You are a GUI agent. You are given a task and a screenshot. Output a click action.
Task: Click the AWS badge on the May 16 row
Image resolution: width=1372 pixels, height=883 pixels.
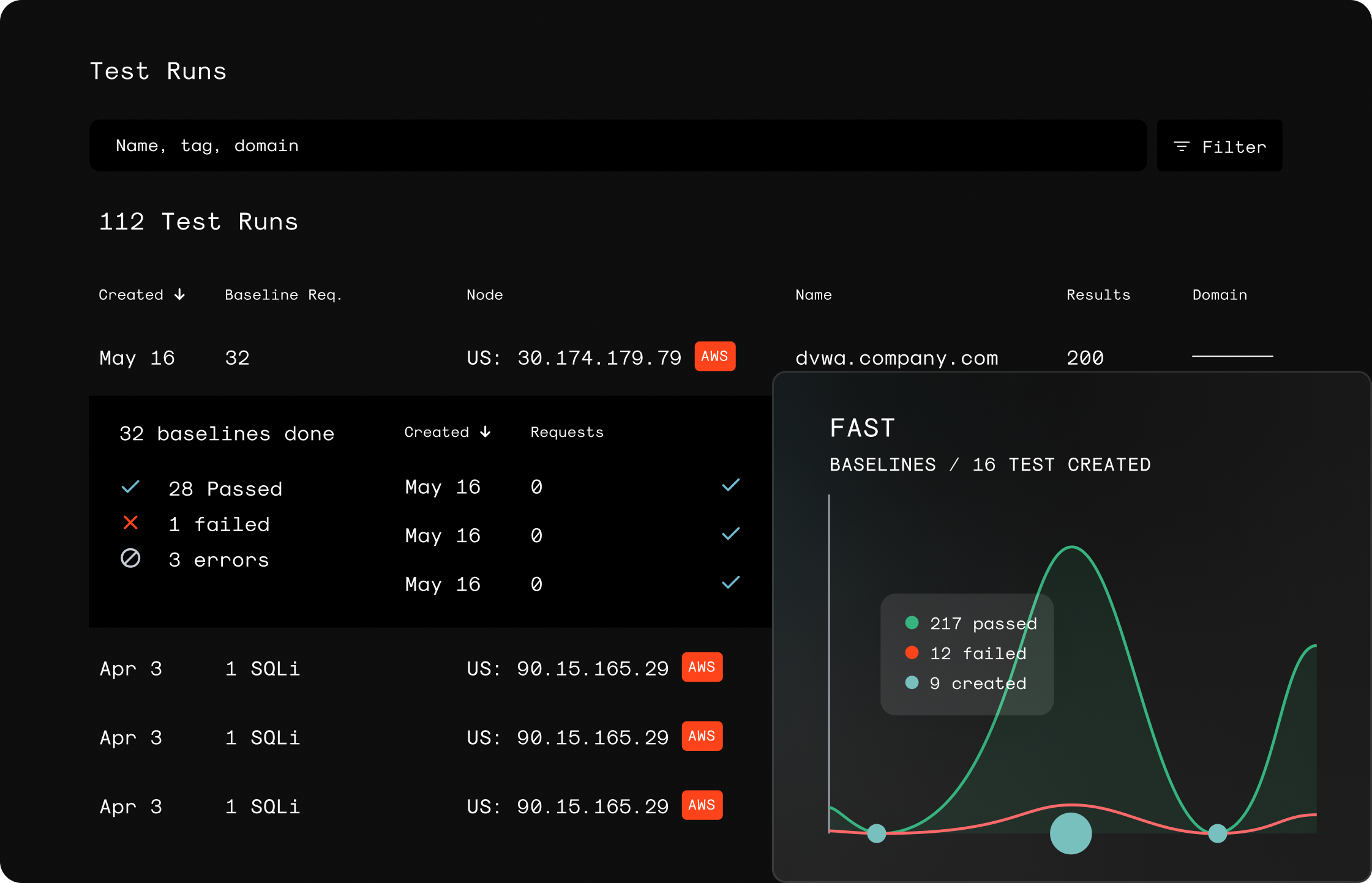(x=714, y=357)
